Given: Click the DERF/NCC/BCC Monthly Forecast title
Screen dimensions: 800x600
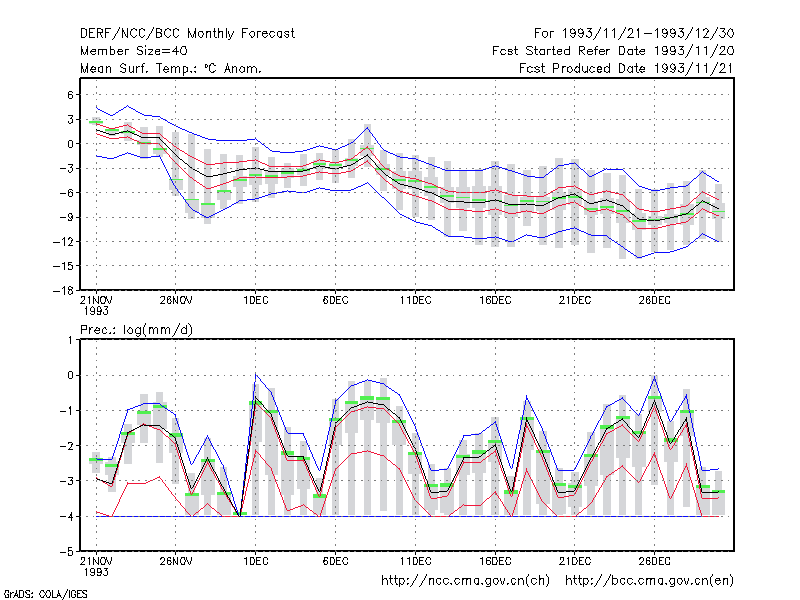Looking at the screenshot, I should [x=187, y=34].
